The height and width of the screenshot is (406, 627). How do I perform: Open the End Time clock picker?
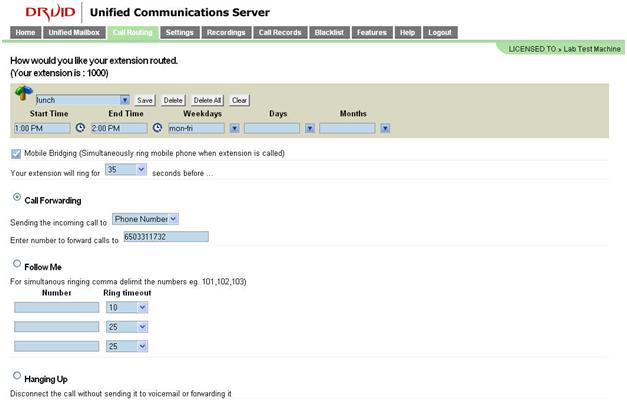157,128
